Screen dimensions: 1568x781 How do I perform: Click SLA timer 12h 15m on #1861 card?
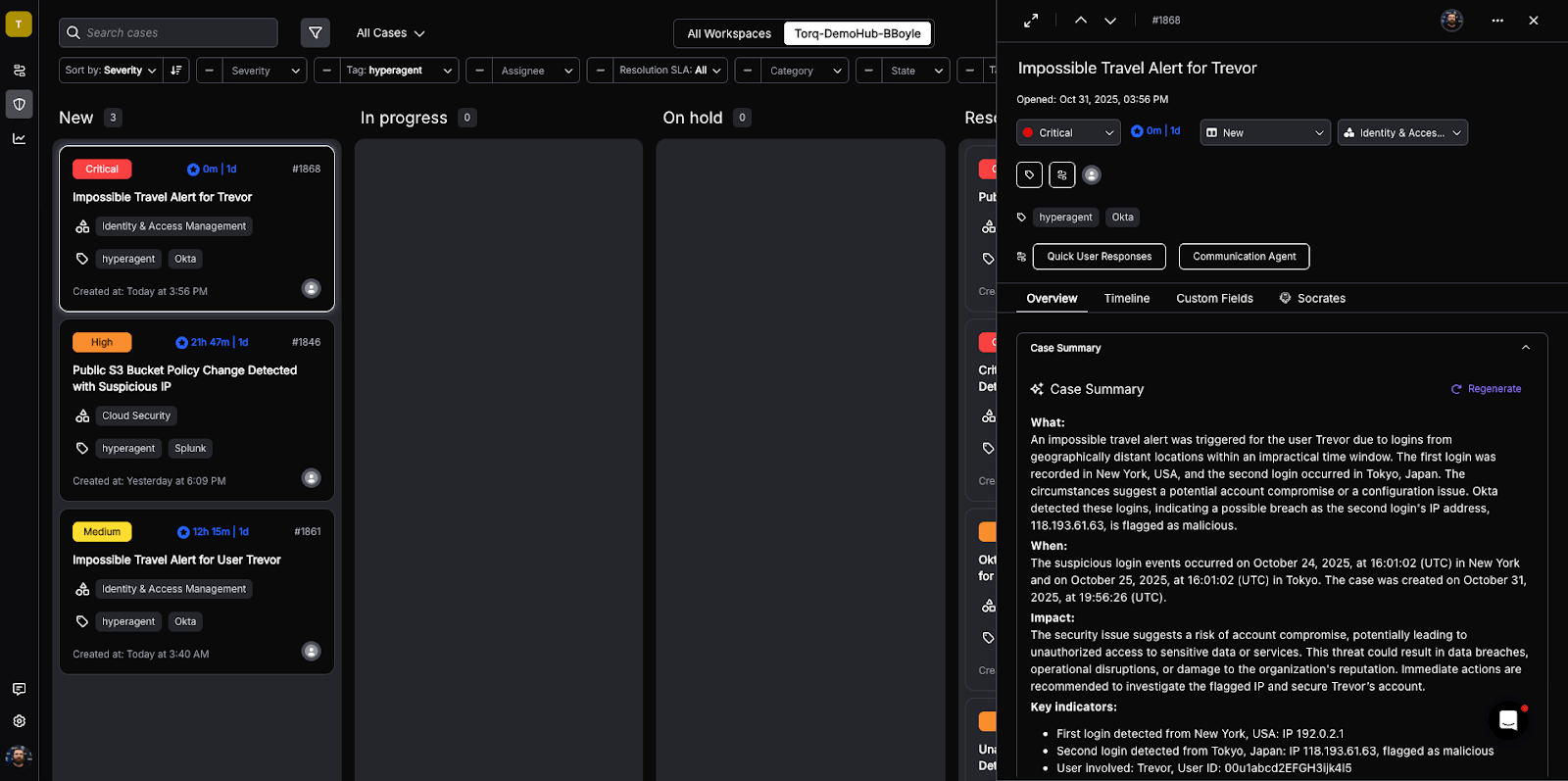214,532
